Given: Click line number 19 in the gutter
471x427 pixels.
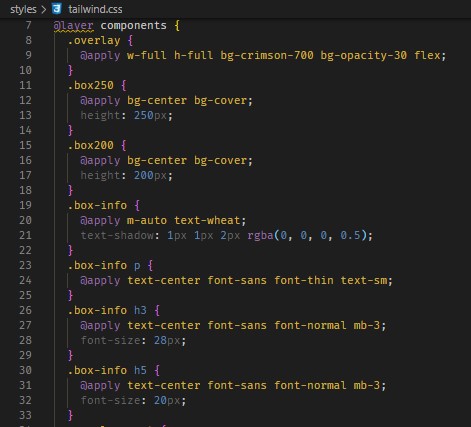Looking at the screenshot, I should pyautogui.click(x=25, y=205).
